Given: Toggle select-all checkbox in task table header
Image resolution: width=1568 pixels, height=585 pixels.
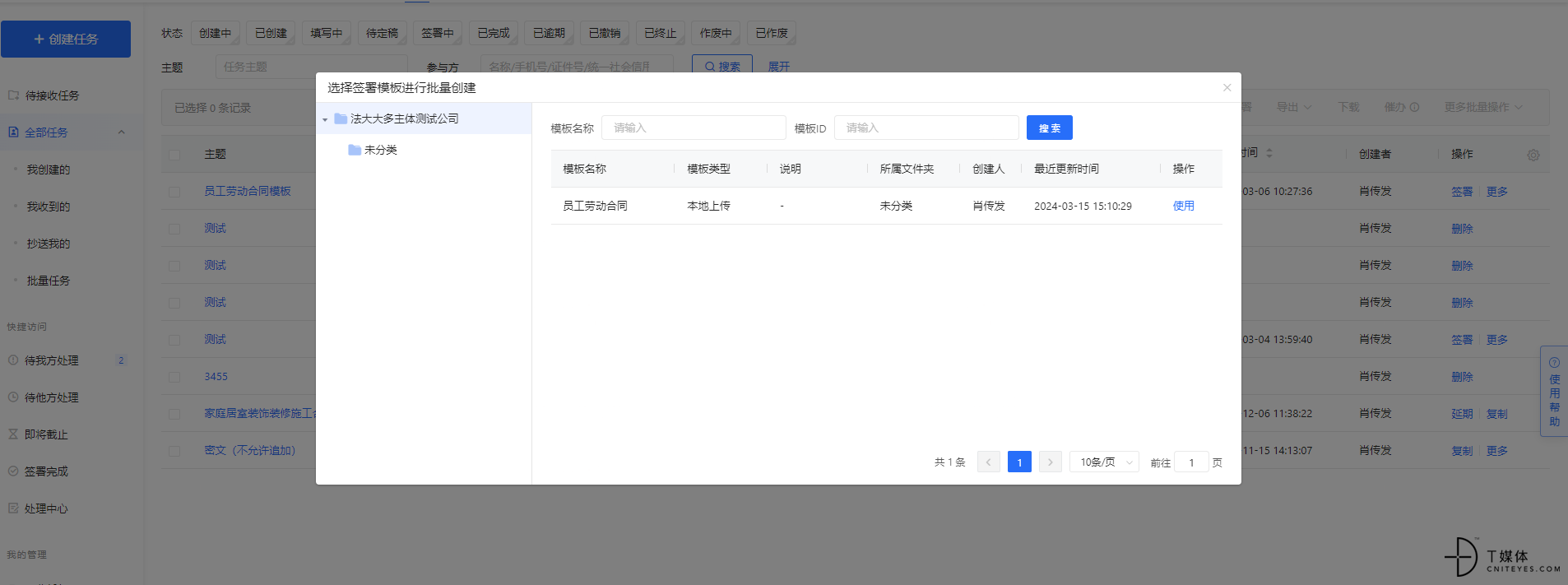Looking at the screenshot, I should click(174, 155).
